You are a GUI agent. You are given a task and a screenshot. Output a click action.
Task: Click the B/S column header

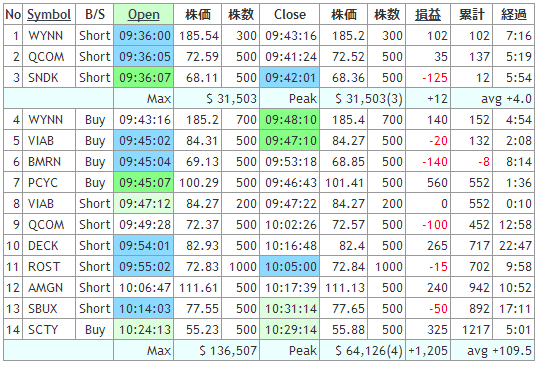pos(95,15)
